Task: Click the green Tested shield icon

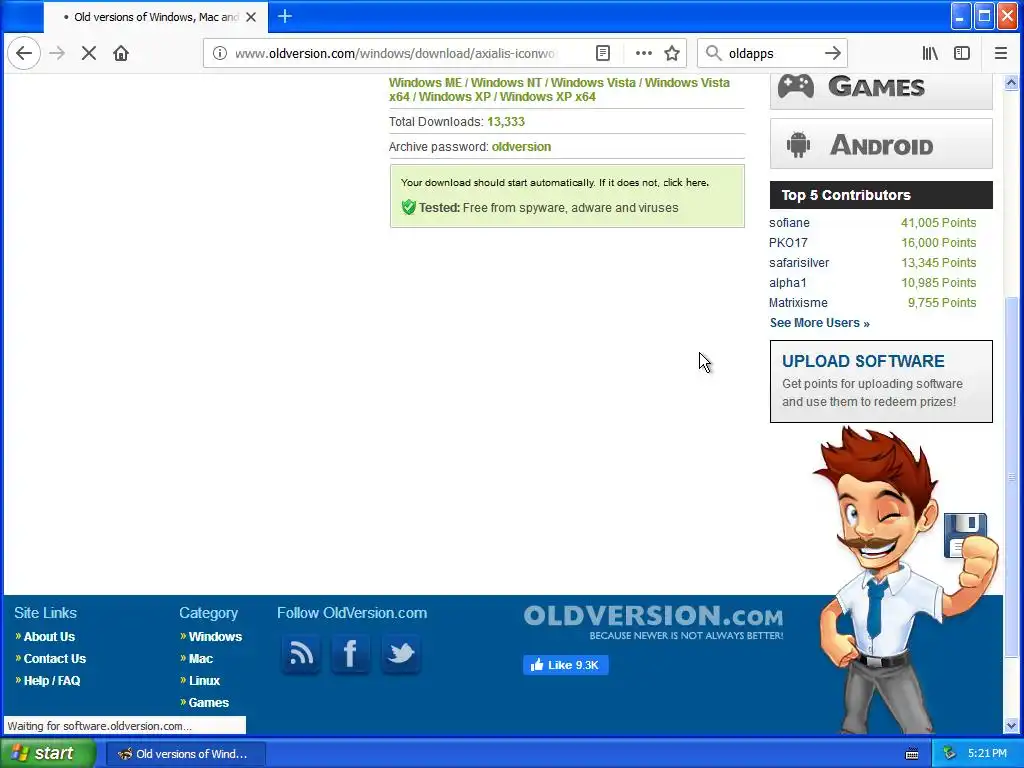Action: [x=409, y=208]
